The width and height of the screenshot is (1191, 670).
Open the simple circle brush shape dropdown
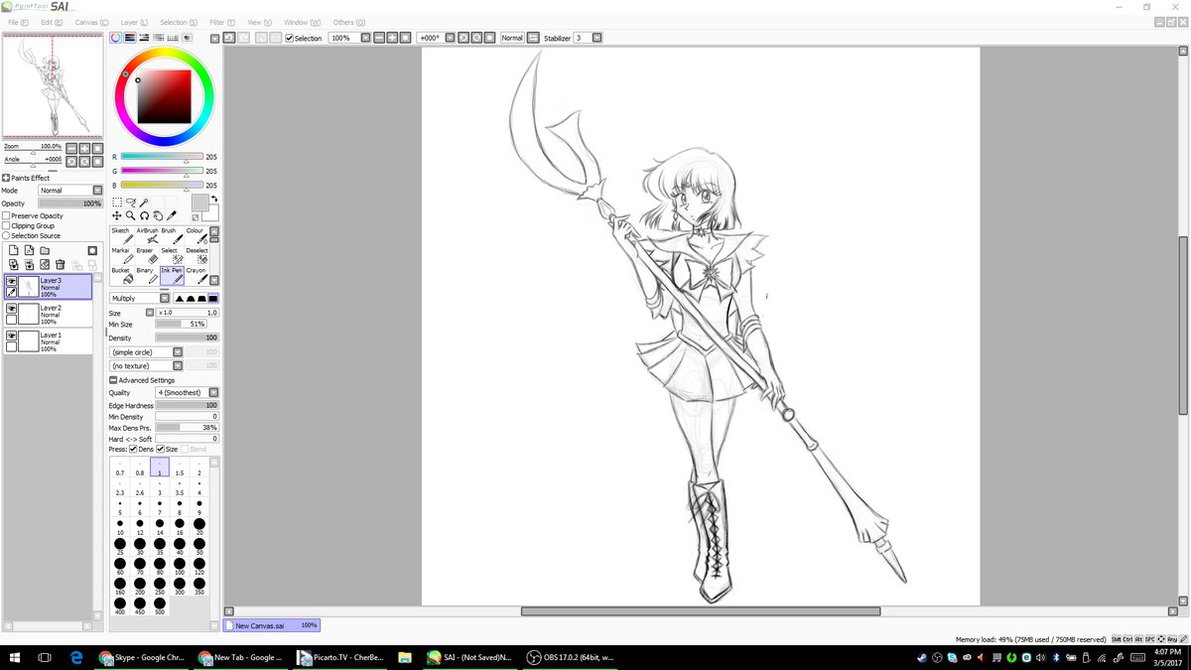point(146,352)
